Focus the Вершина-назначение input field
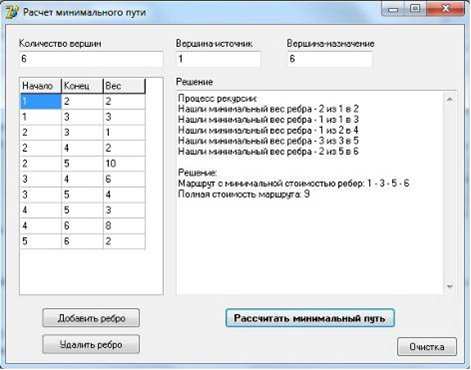The image size is (471, 370). point(329,59)
